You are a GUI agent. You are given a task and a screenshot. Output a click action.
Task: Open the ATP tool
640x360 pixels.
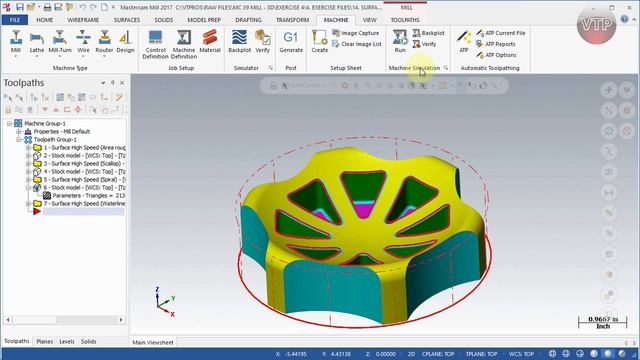[464, 42]
